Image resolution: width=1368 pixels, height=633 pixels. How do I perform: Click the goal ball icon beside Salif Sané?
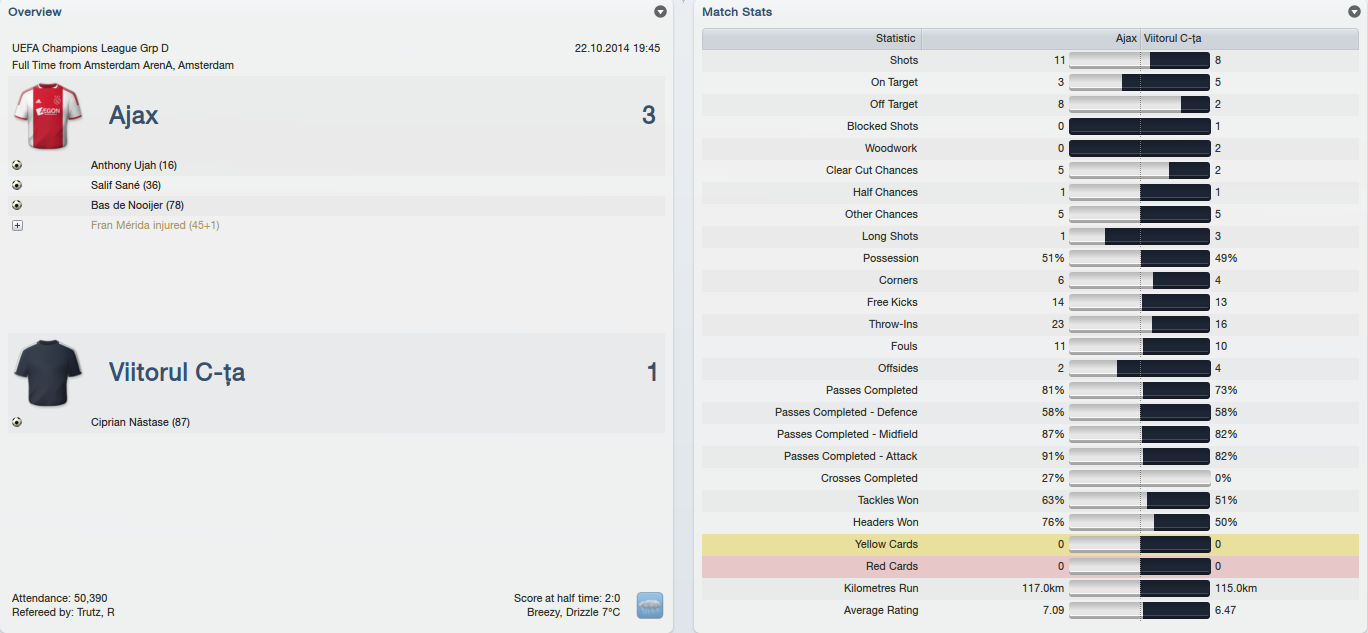pyautogui.click(x=17, y=185)
